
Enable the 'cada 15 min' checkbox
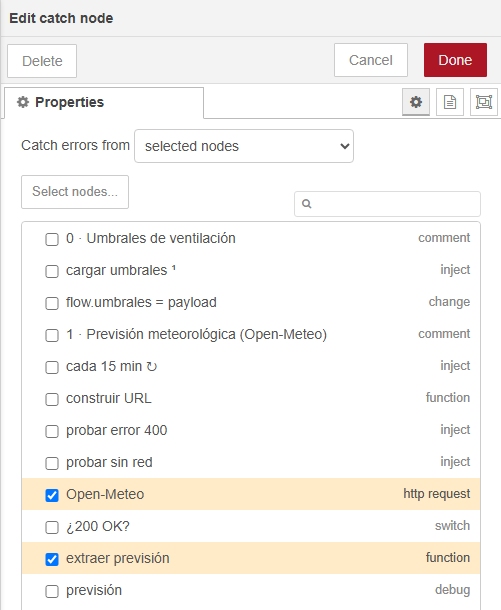pyautogui.click(x=52, y=367)
